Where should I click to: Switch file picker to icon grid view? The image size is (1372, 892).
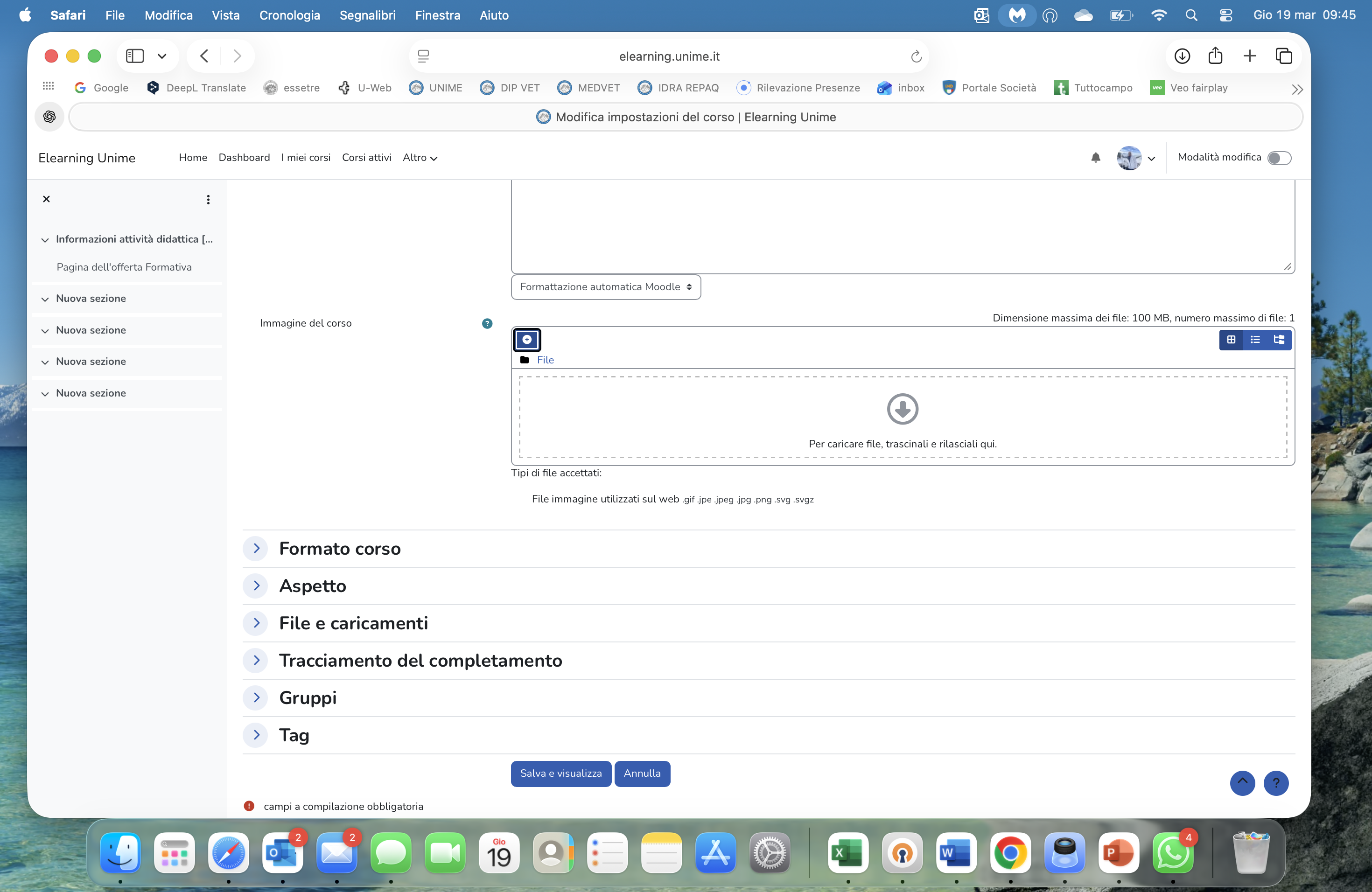(1231, 339)
